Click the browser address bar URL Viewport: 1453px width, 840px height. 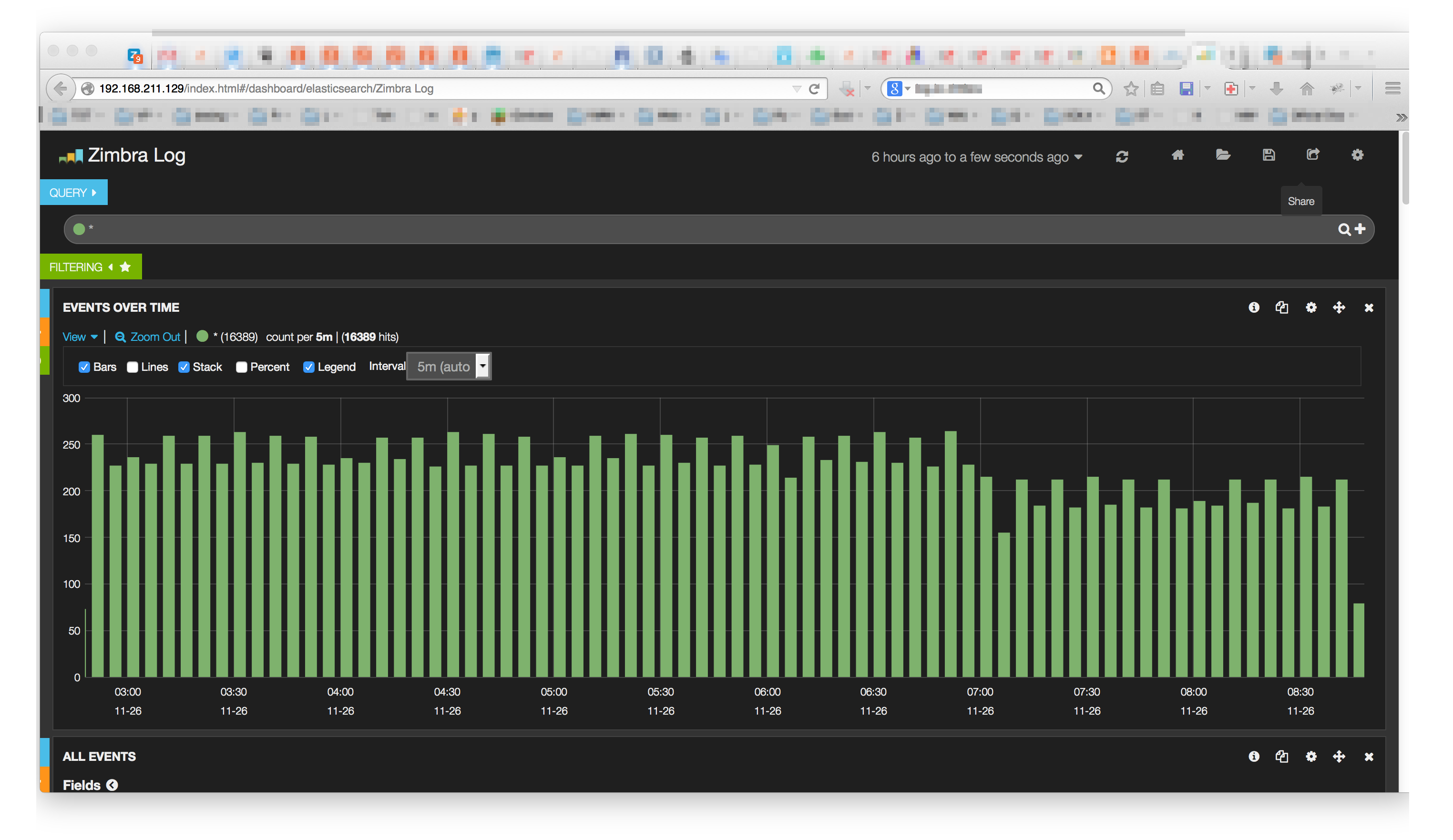point(266,89)
